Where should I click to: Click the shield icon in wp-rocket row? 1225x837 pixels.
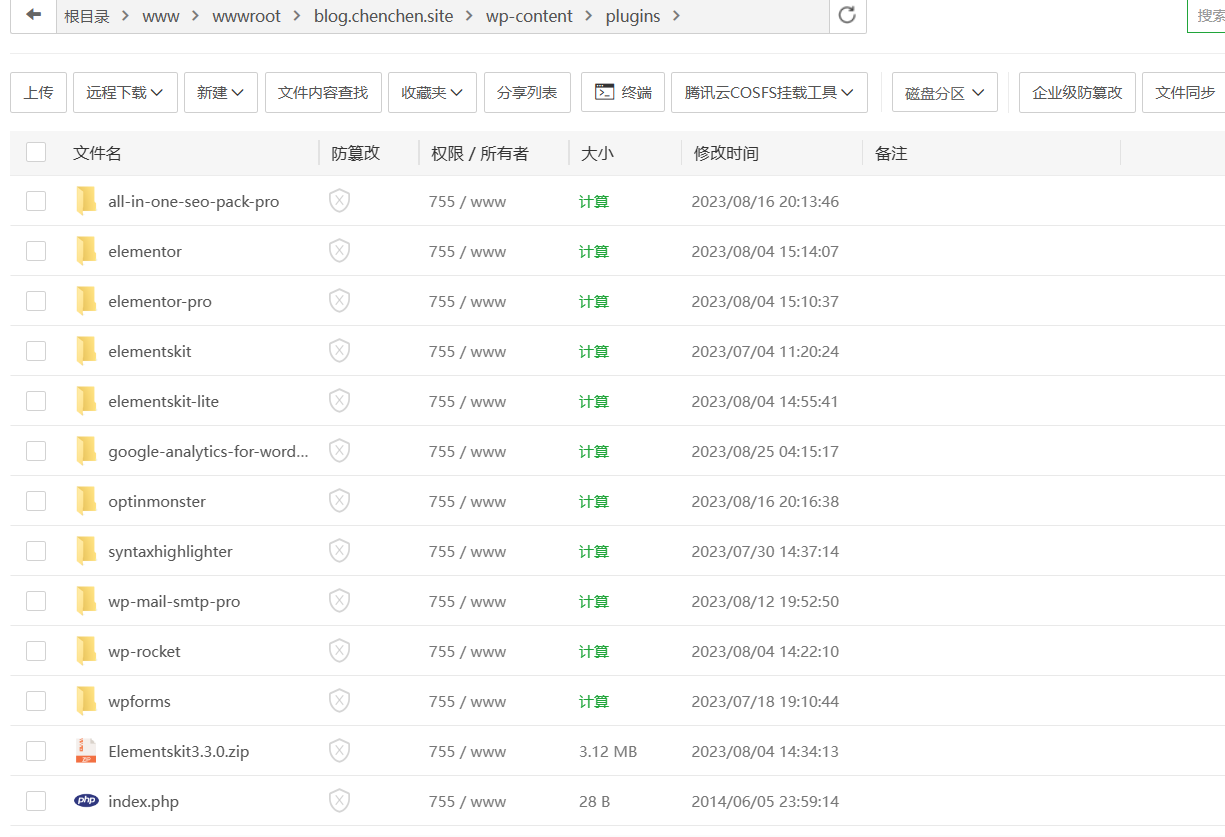pos(339,651)
